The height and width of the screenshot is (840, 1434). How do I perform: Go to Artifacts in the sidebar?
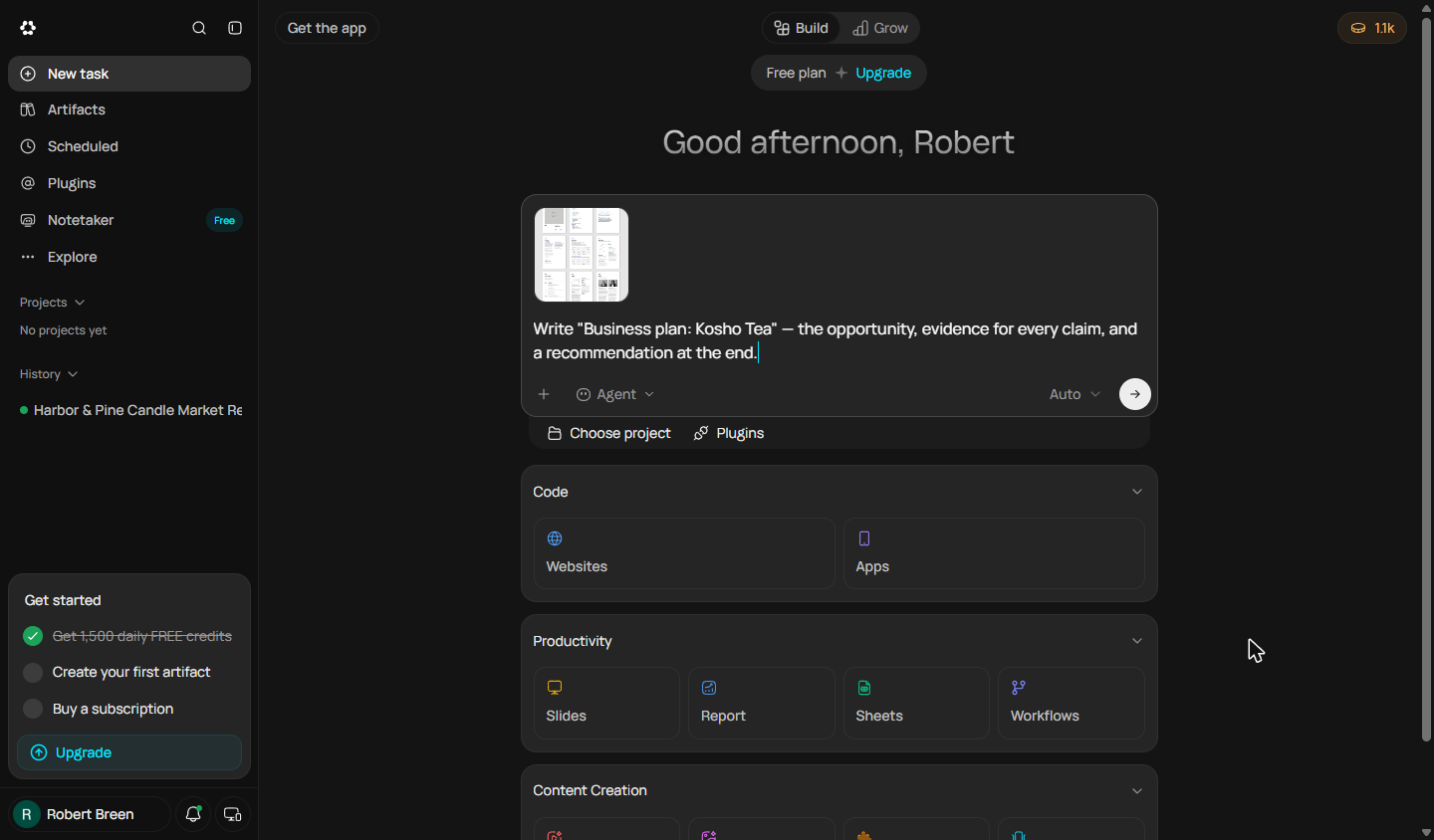click(x=129, y=110)
